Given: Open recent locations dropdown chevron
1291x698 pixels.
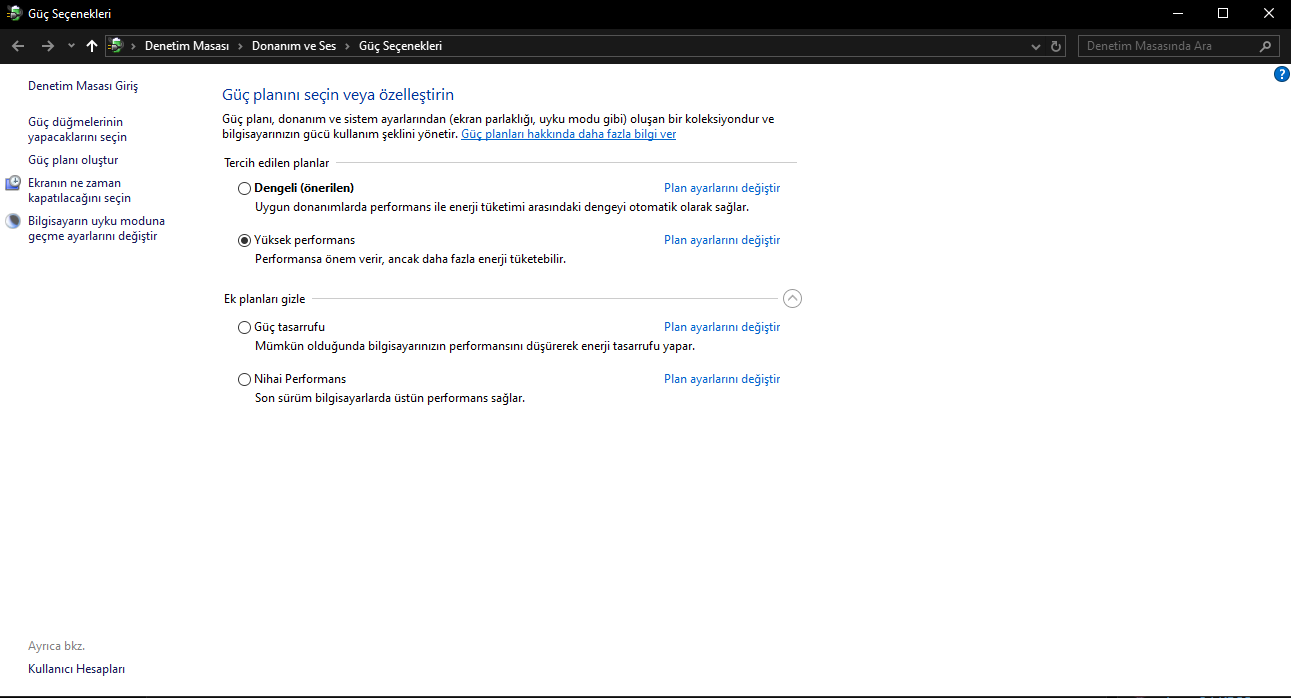Looking at the screenshot, I should (x=71, y=46).
